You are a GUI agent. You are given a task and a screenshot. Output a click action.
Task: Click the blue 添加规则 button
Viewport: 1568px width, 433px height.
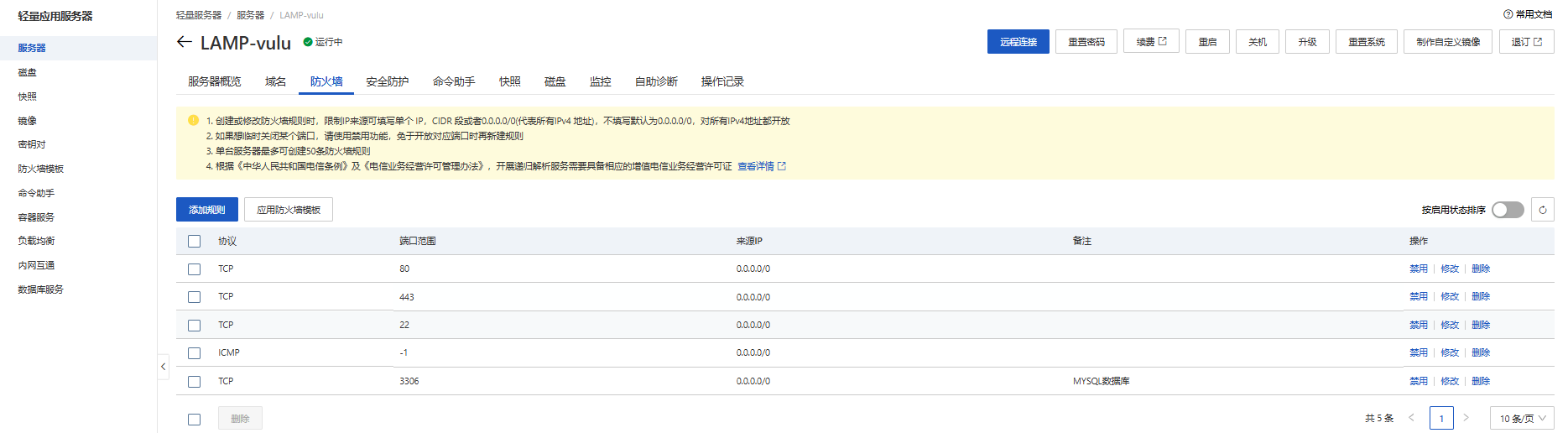206,210
